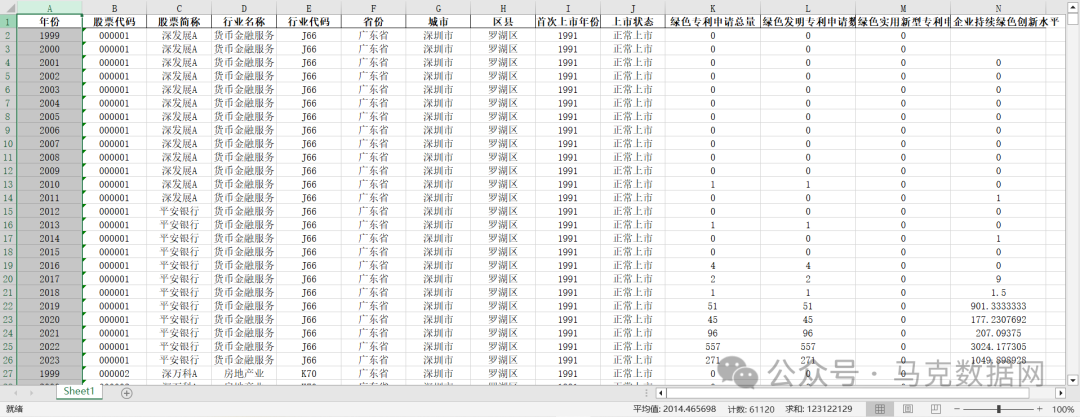
Task: Select the 绿色发明专利申请数 header cell
Action: (808, 22)
